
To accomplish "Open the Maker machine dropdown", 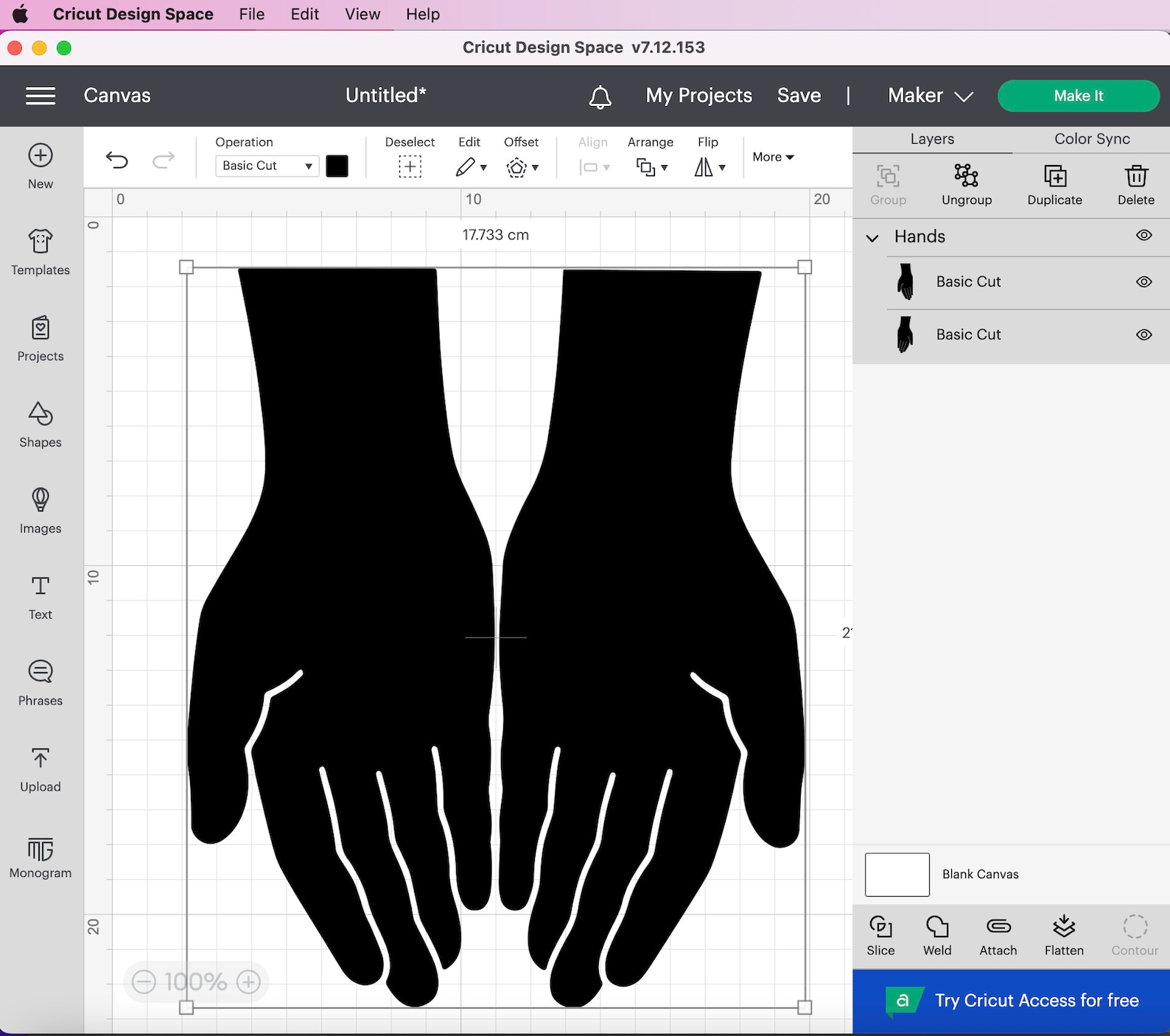I will pos(931,96).
